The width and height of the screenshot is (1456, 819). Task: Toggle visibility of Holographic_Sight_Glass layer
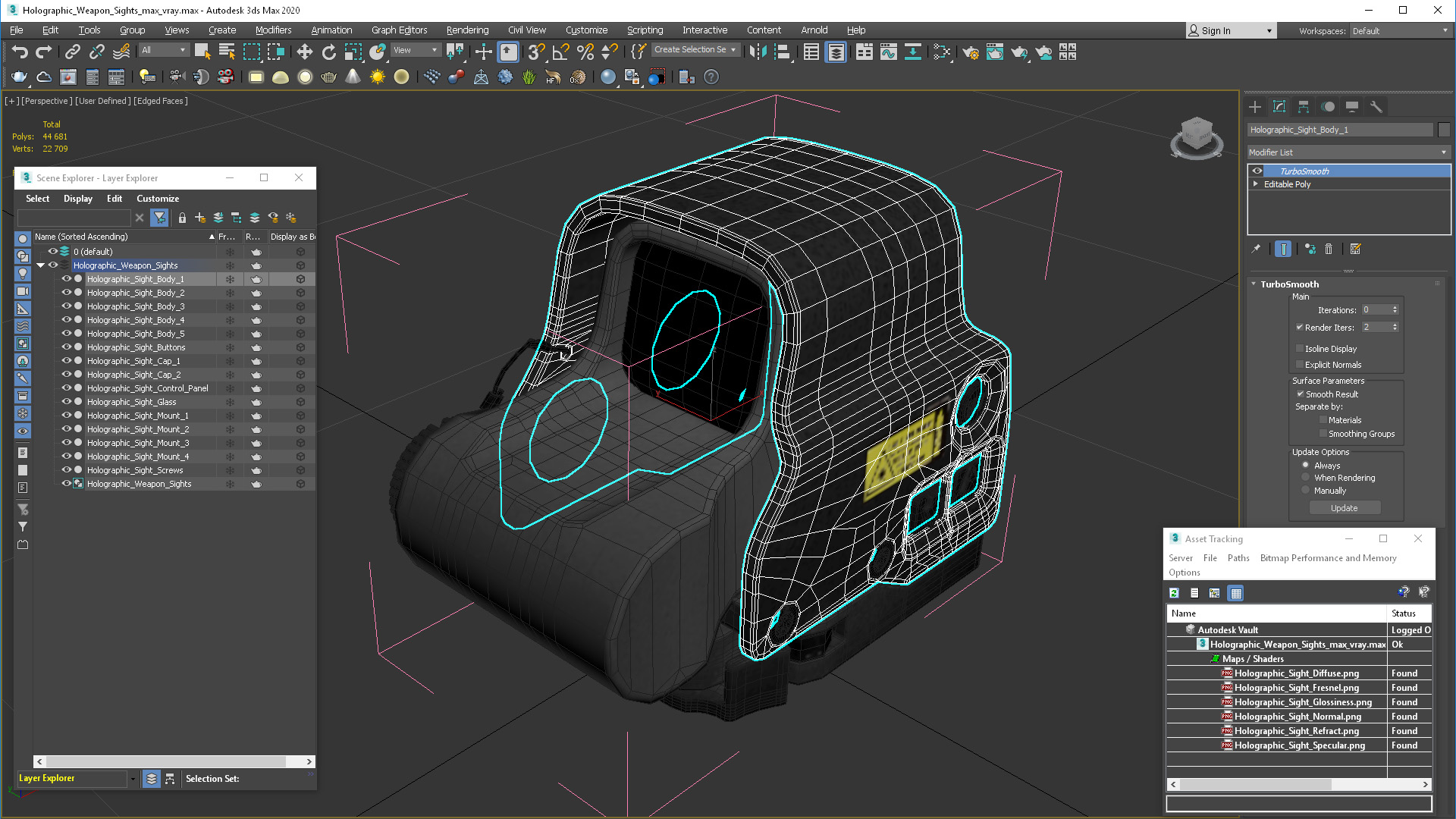point(65,401)
